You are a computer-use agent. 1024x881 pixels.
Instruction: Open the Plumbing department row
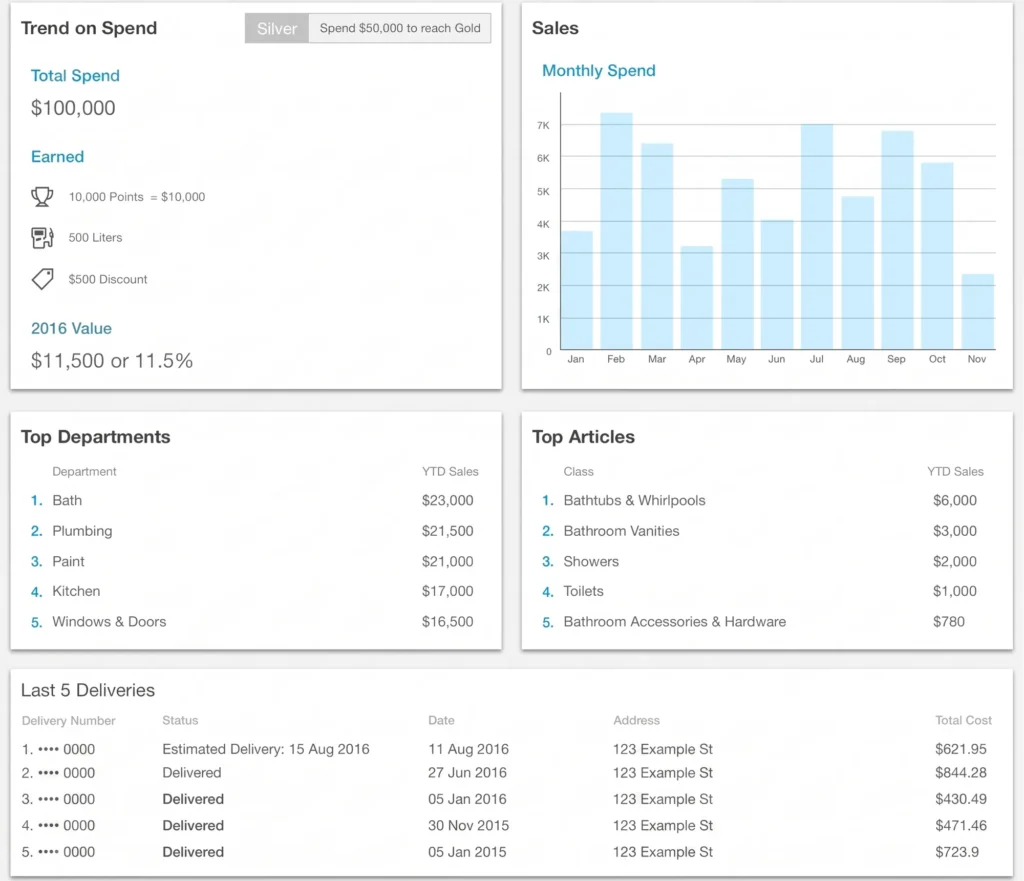coord(252,531)
